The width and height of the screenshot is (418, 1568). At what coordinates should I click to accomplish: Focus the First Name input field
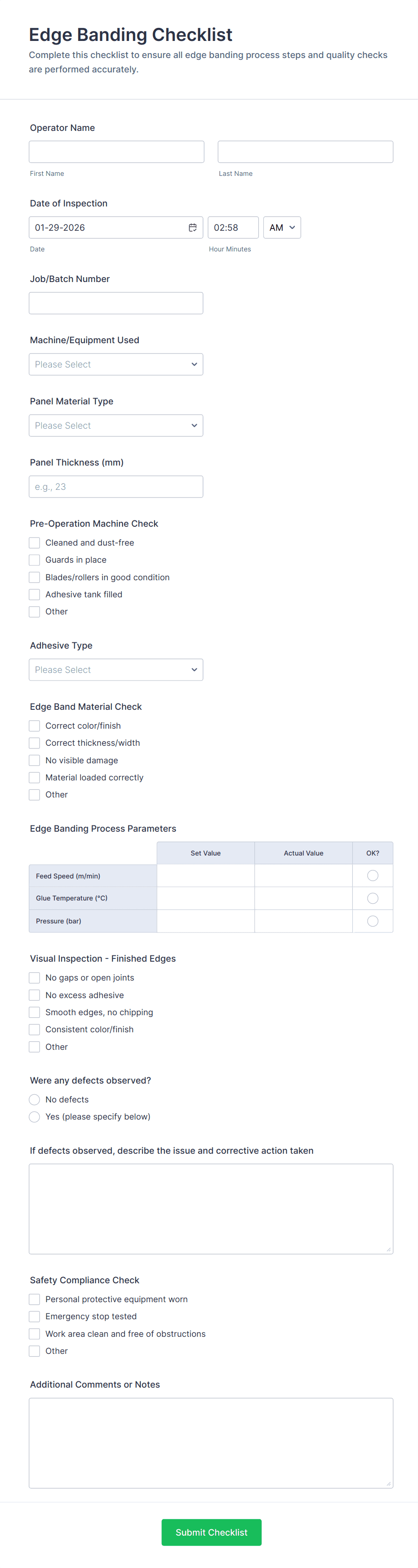(x=116, y=152)
